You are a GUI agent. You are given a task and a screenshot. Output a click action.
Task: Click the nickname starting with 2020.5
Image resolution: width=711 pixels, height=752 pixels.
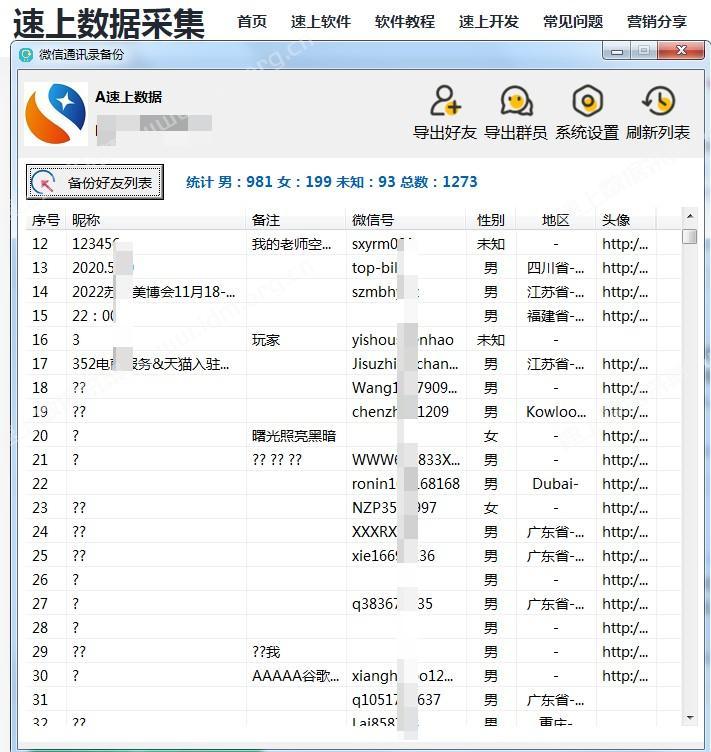pyautogui.click(x=93, y=268)
